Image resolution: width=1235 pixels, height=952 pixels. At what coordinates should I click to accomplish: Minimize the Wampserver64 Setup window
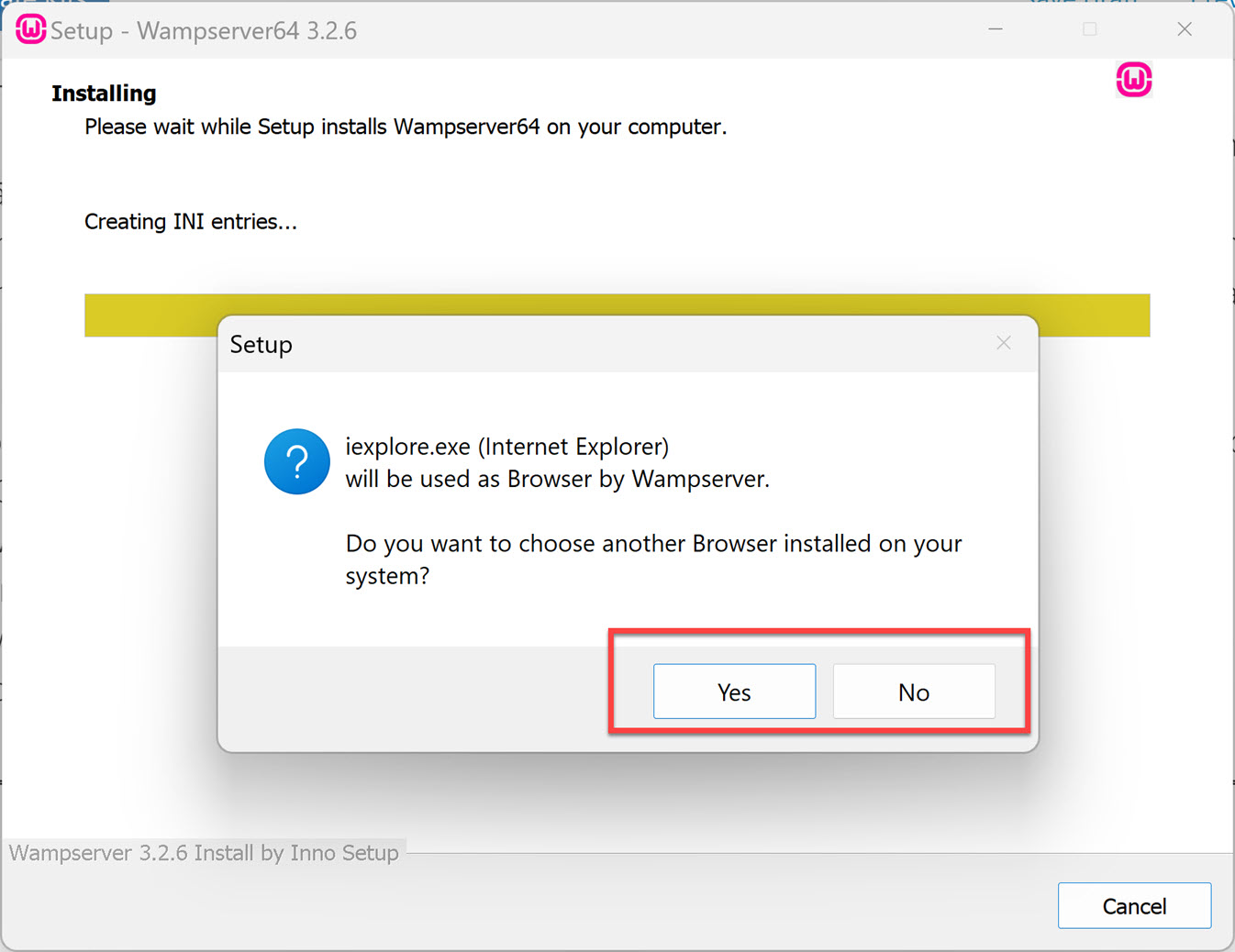pyautogui.click(x=995, y=28)
